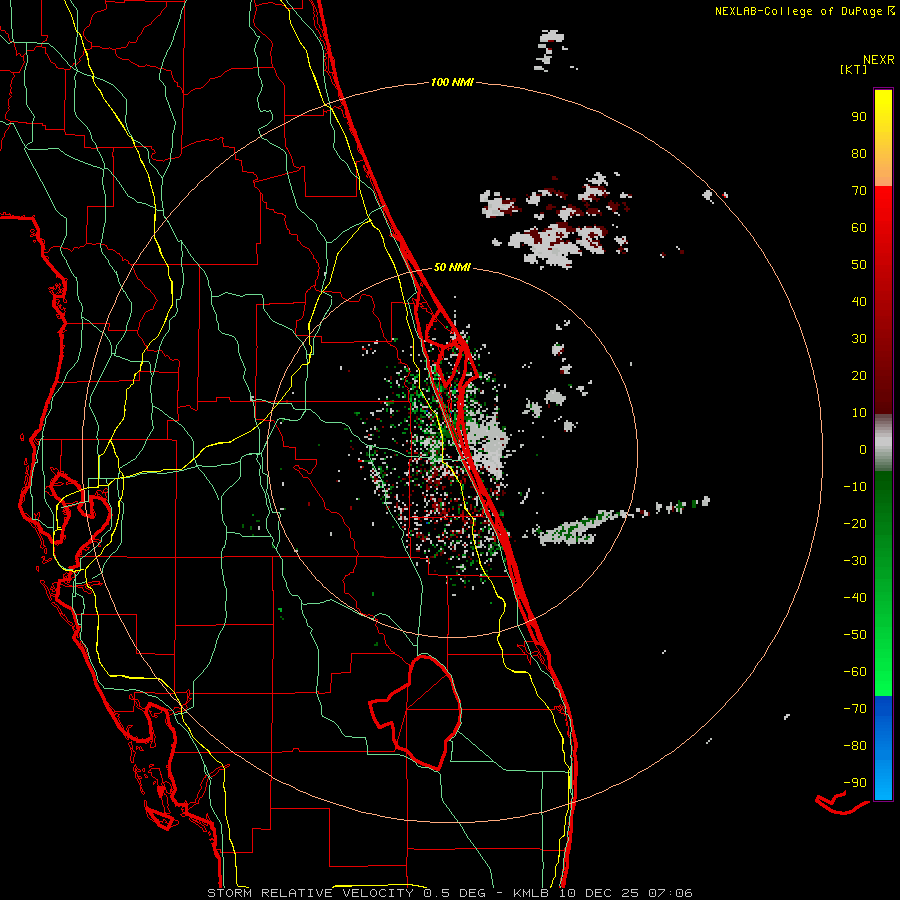Click the -40 knot scale label

855,598
